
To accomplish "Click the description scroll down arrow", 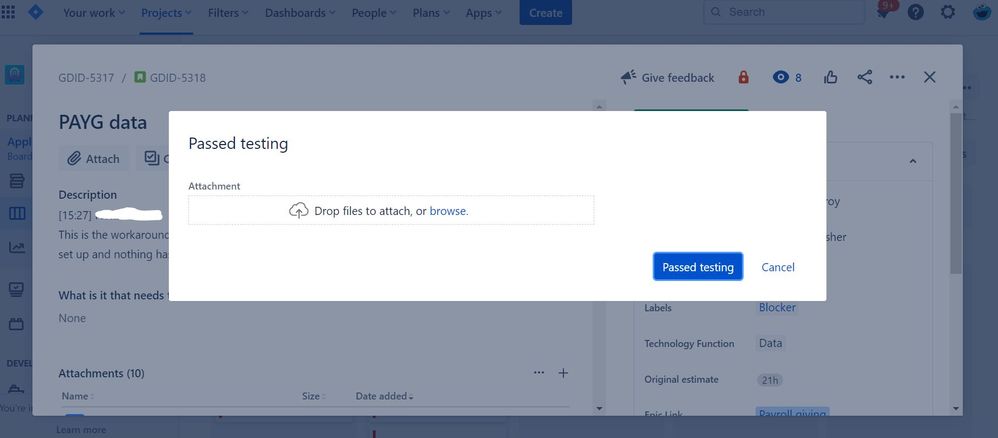I will pyautogui.click(x=599, y=408).
